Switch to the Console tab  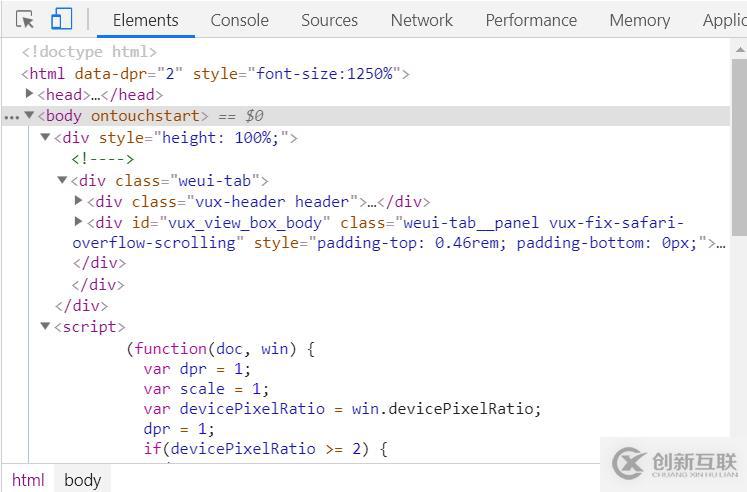239,20
